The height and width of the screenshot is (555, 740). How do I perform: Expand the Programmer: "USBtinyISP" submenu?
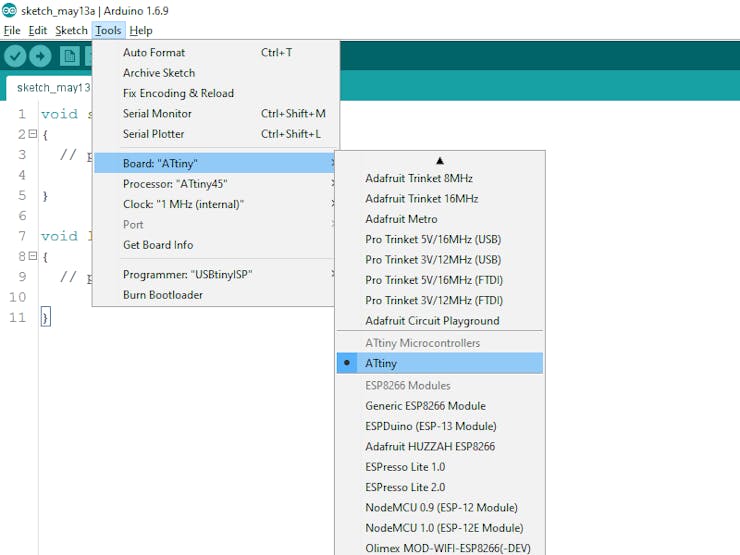point(215,274)
